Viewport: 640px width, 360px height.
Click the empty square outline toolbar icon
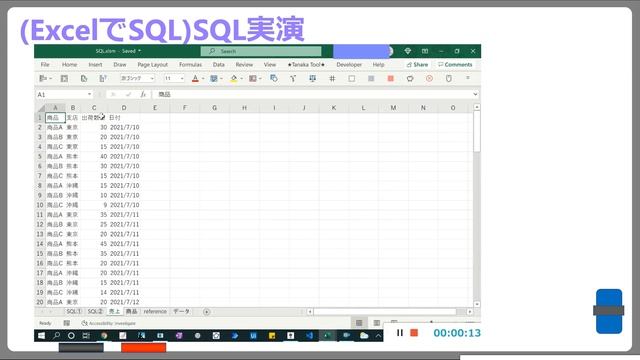(x=351, y=78)
